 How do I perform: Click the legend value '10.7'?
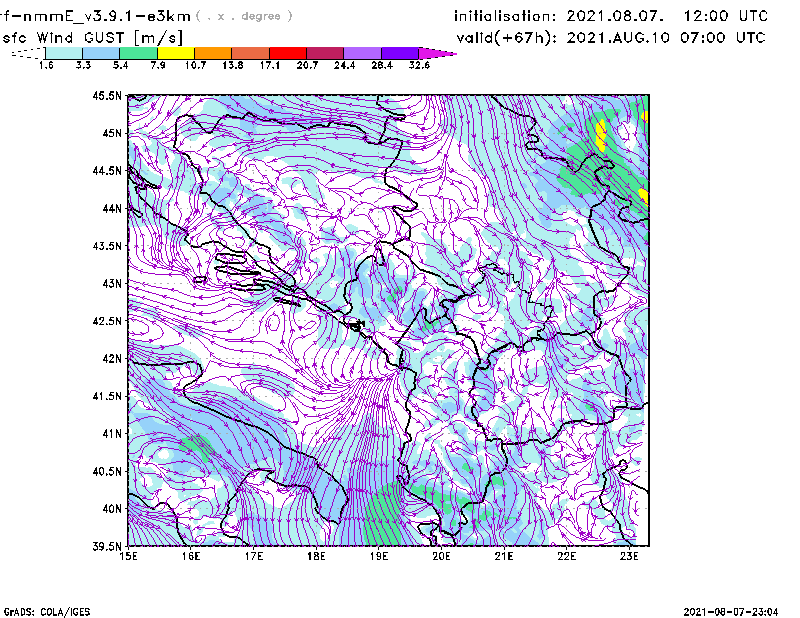[195, 65]
